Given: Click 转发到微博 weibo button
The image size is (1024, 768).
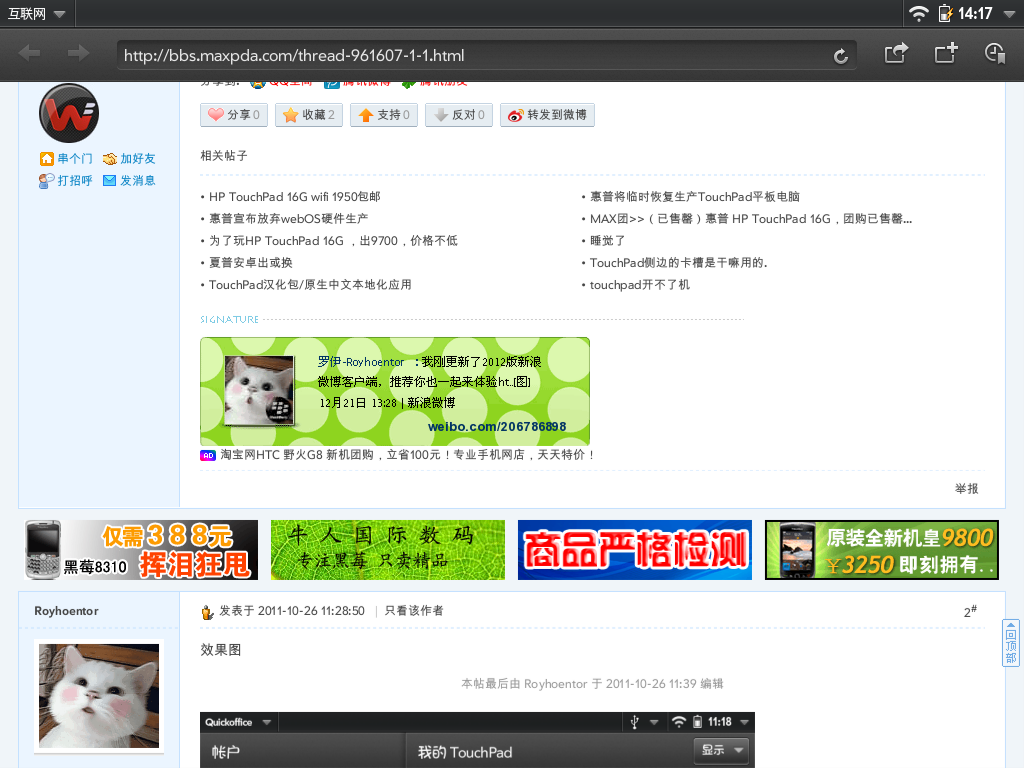Looking at the screenshot, I should tap(547, 115).
